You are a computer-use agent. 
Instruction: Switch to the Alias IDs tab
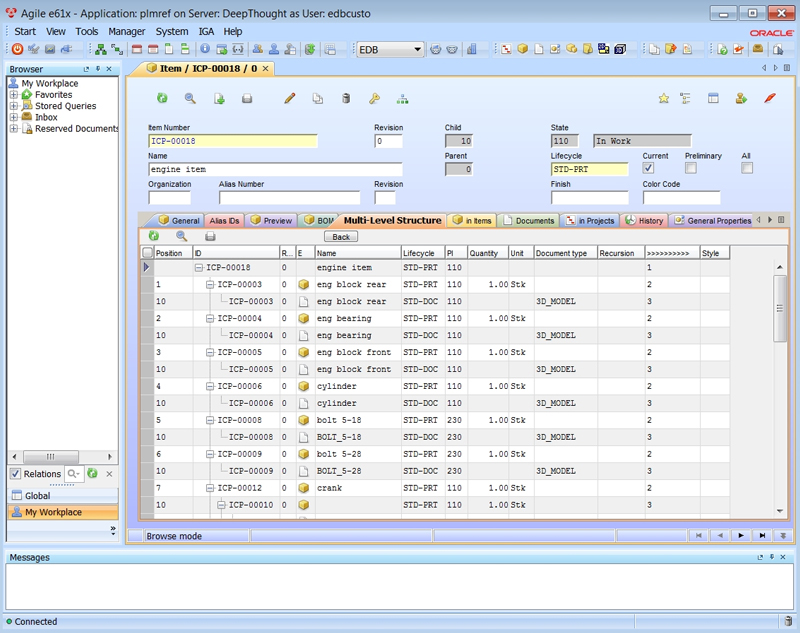224,220
